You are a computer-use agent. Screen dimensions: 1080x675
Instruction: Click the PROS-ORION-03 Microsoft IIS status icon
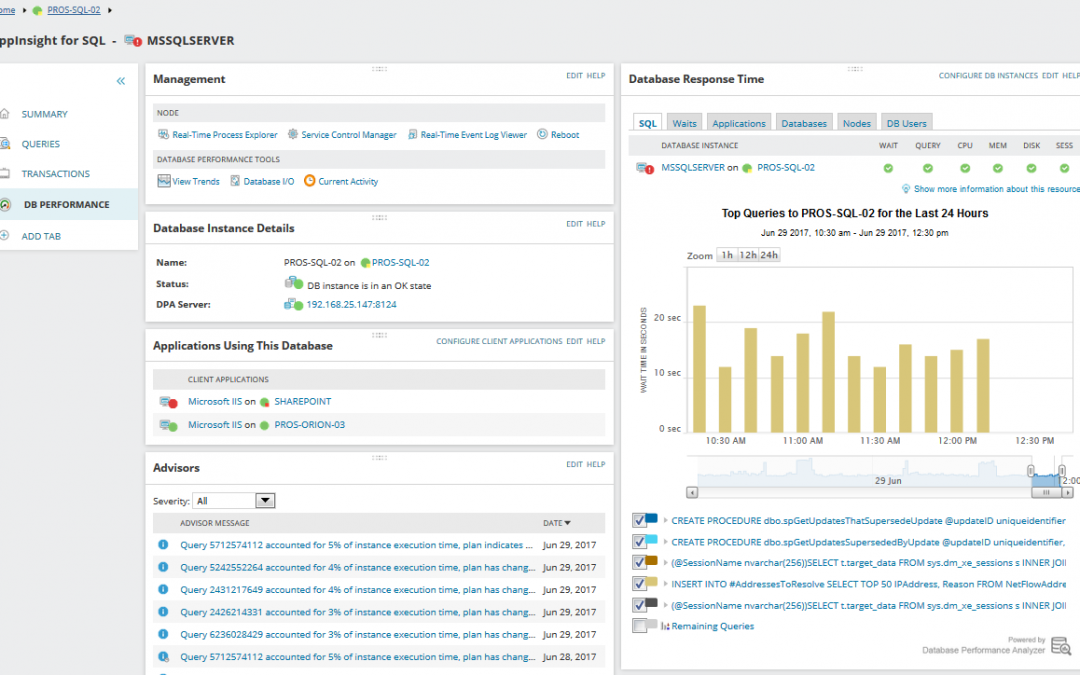[169, 425]
